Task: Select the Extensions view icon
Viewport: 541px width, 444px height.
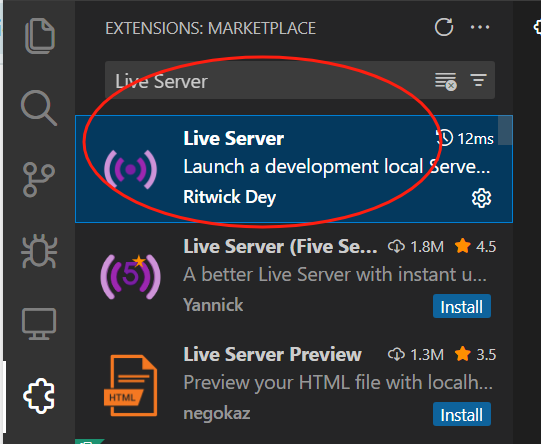Action: [39, 396]
